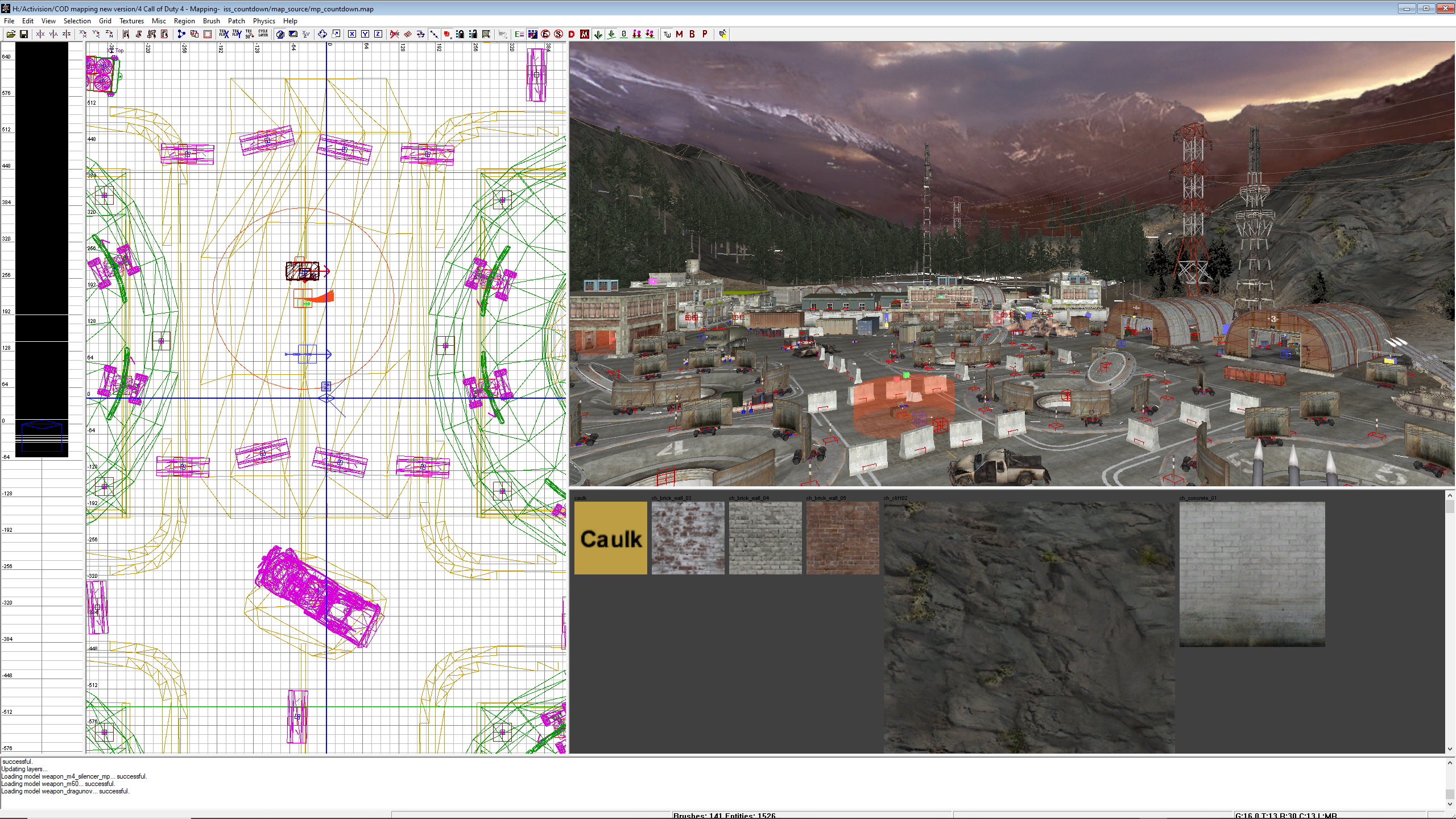
Task: Toggle the red D filter button
Action: pyautogui.click(x=572, y=34)
